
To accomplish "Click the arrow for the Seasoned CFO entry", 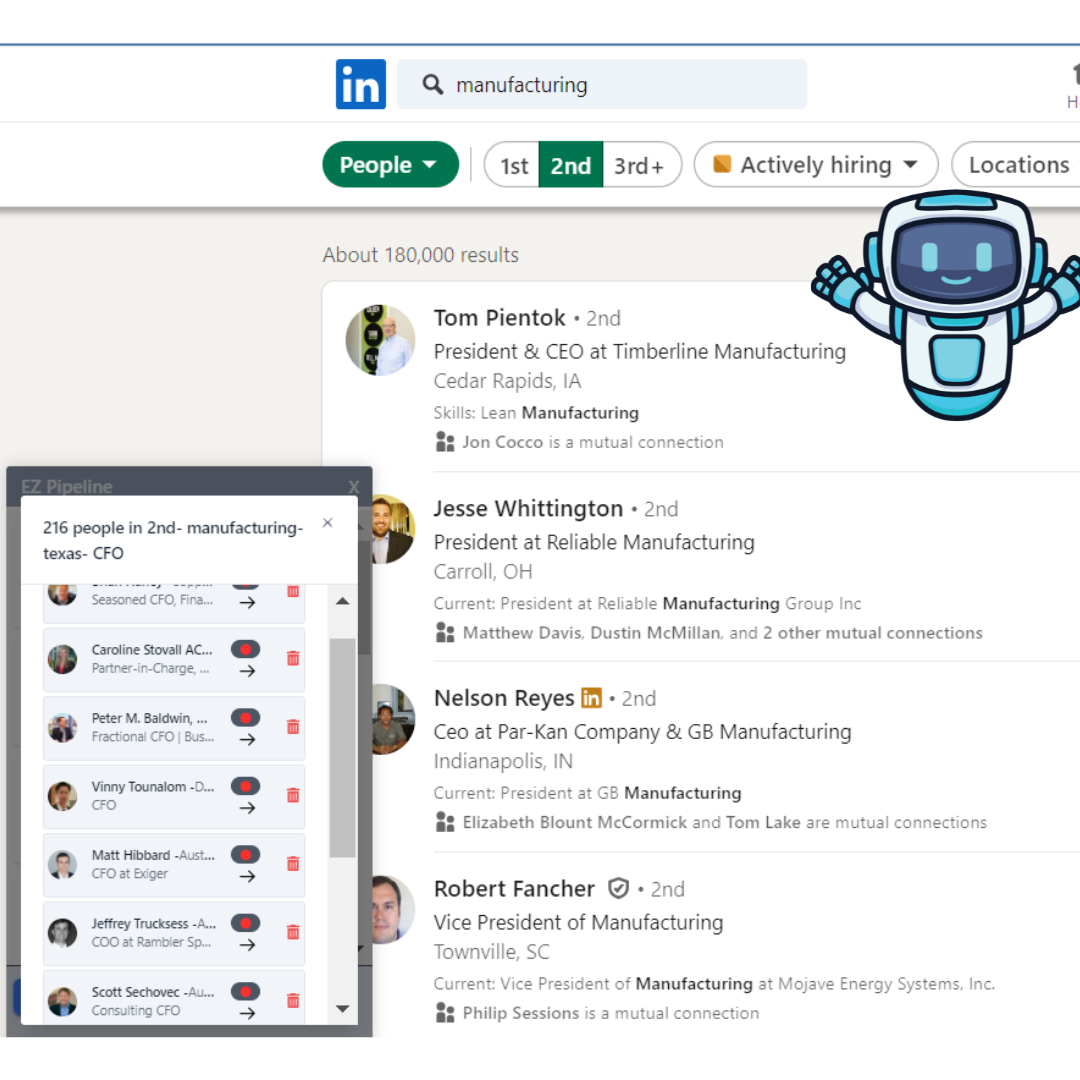I will 247,603.
